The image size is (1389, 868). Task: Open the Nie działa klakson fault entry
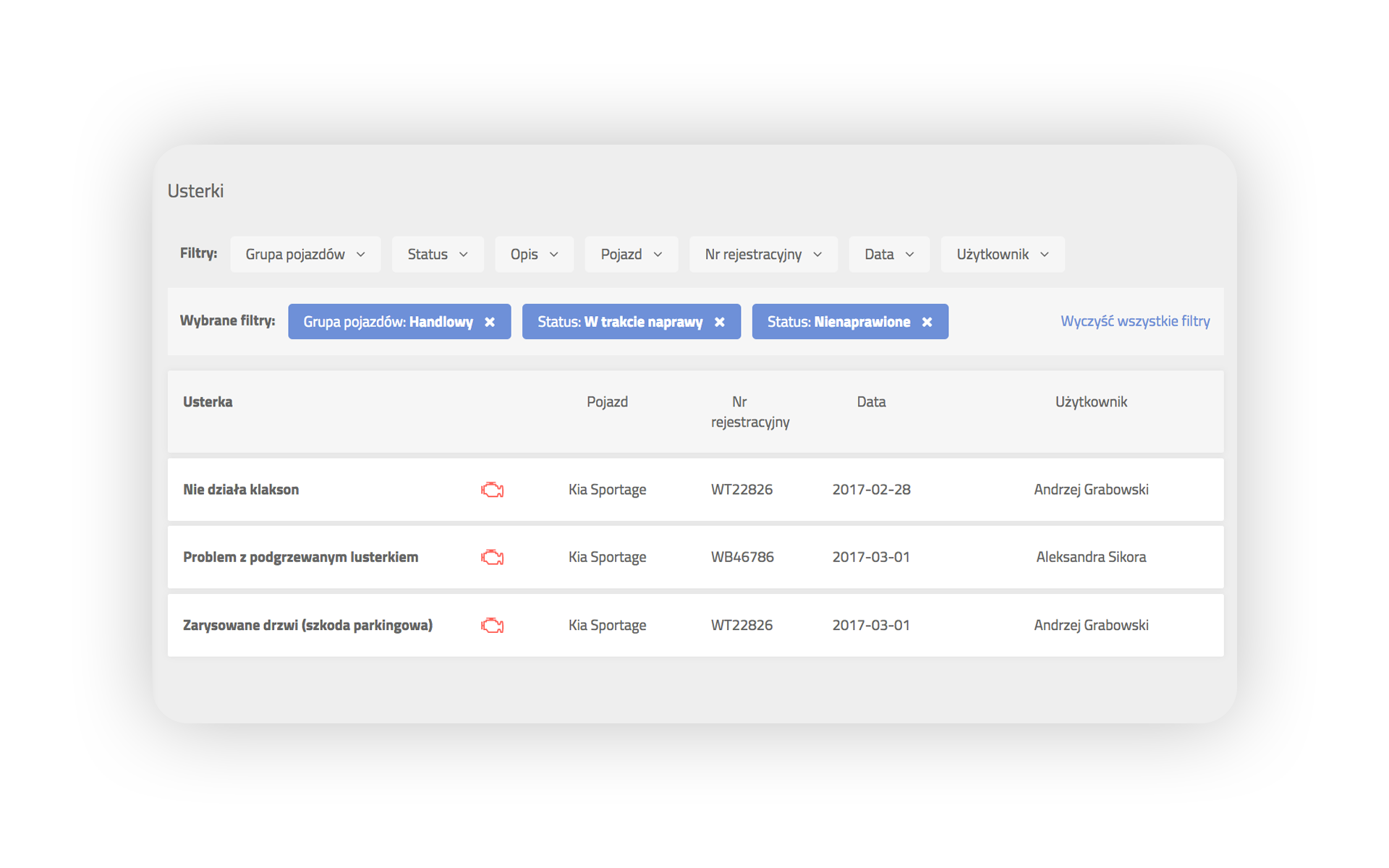[x=241, y=490]
